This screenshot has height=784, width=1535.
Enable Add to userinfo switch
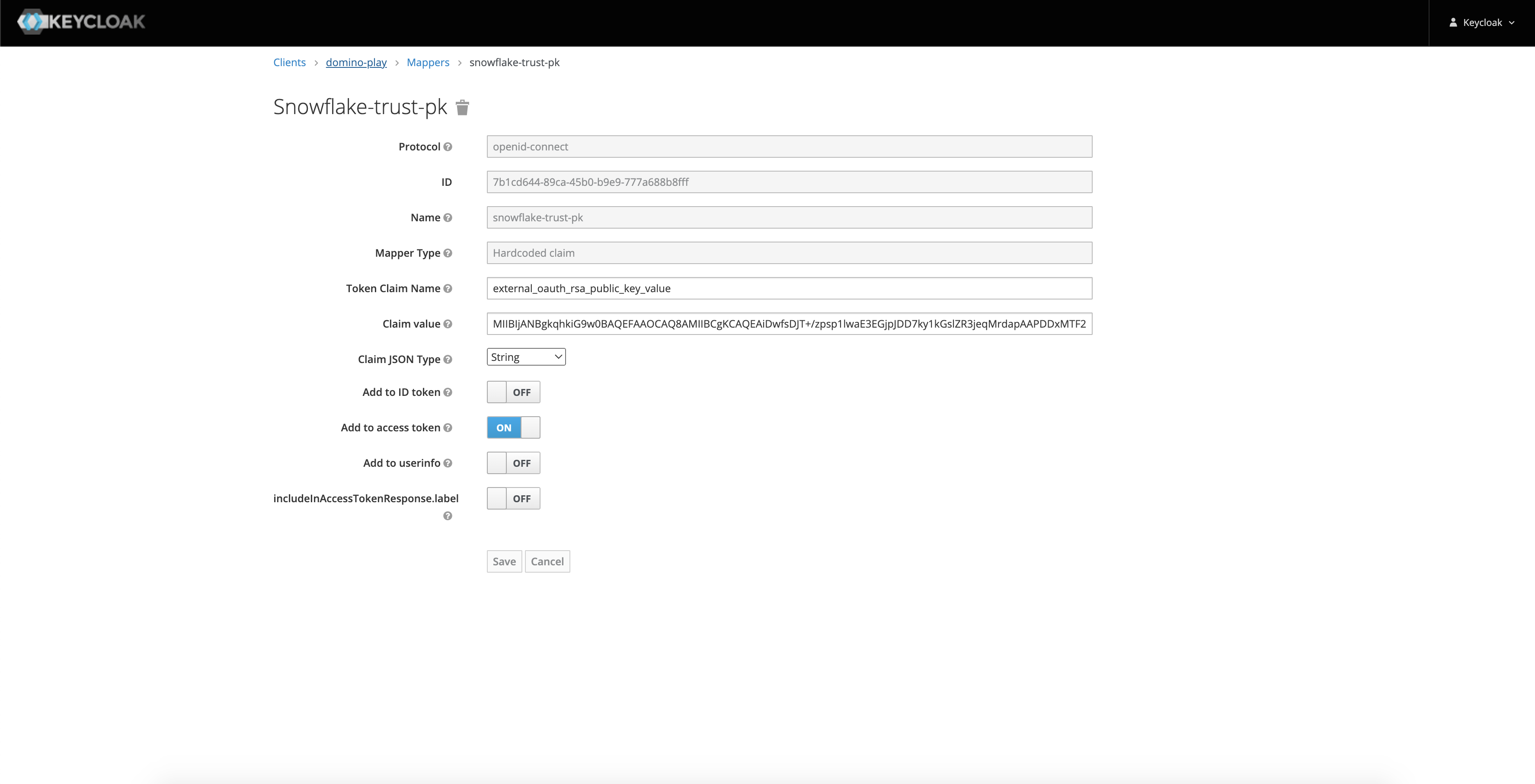click(513, 463)
